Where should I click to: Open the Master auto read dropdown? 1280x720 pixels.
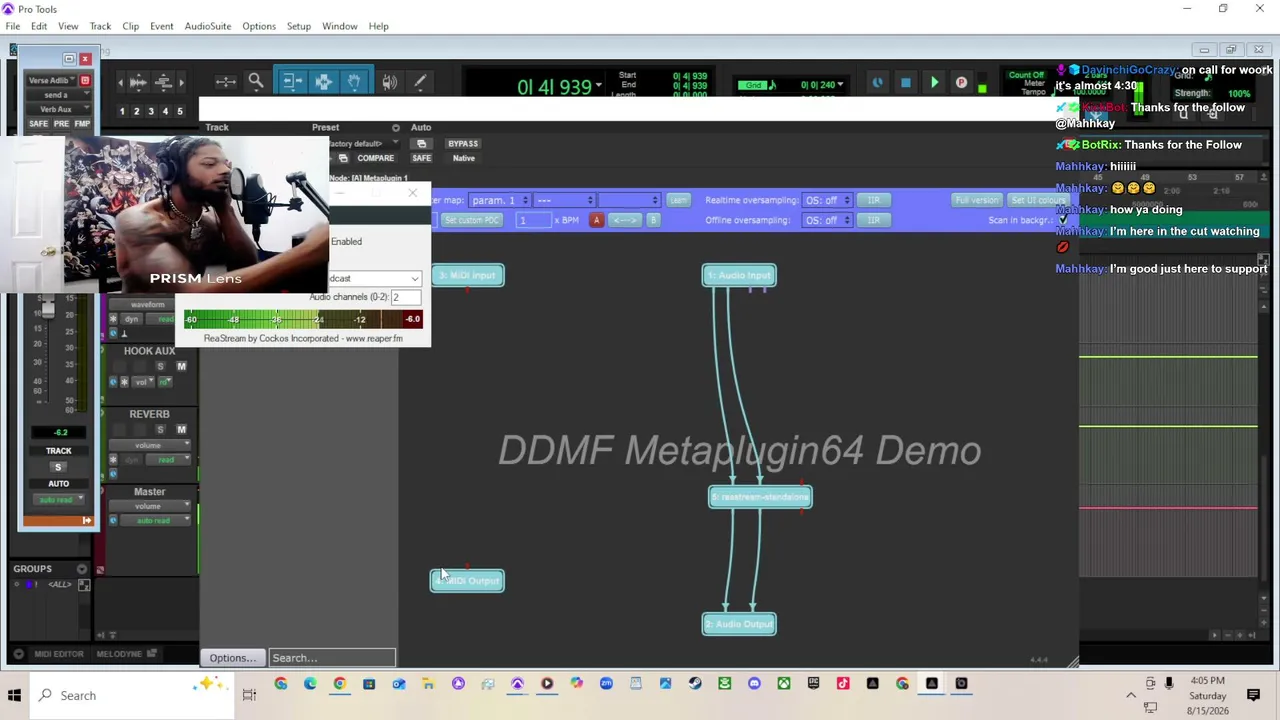(x=154, y=521)
